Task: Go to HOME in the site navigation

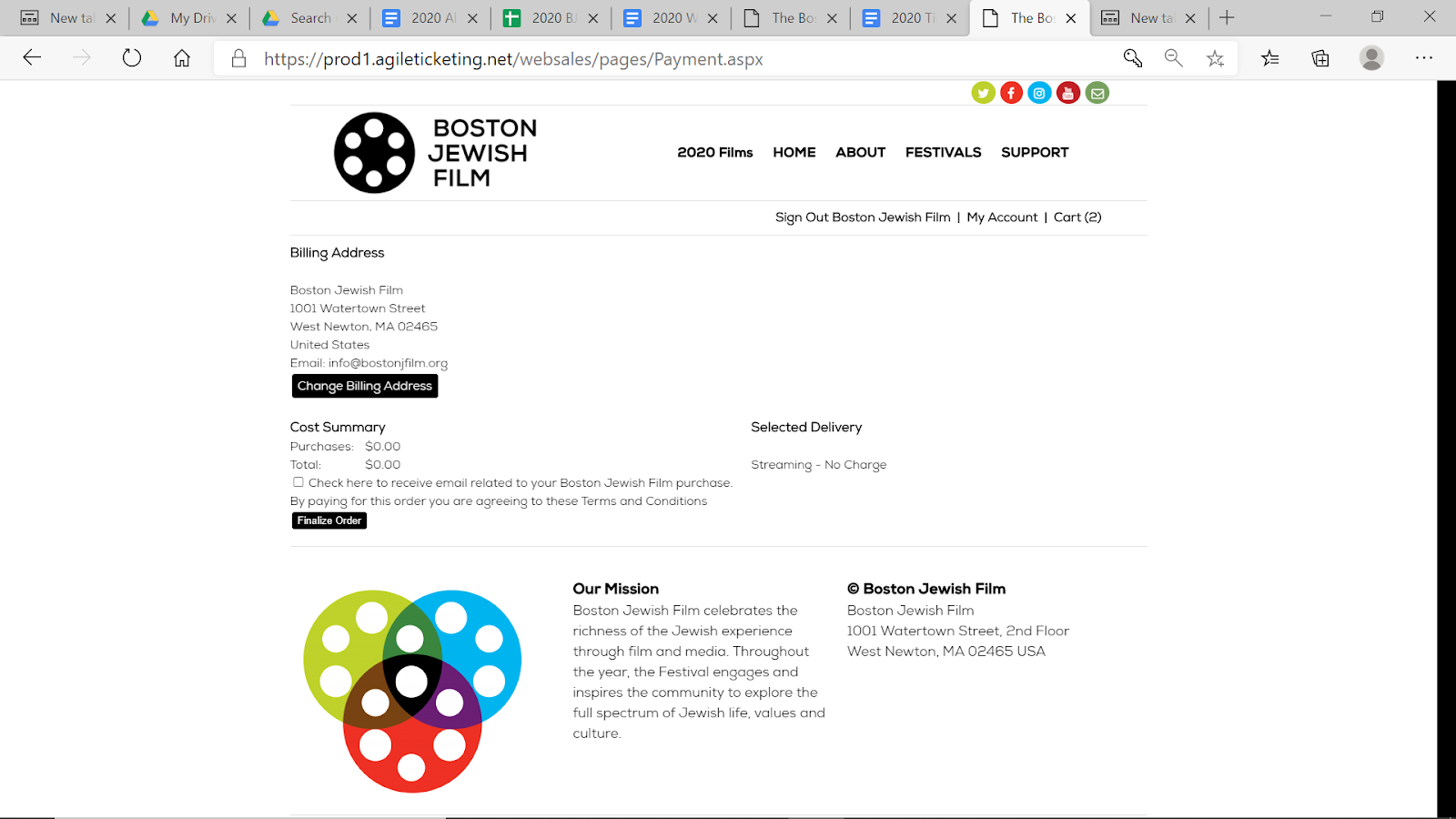Action: coord(794,152)
